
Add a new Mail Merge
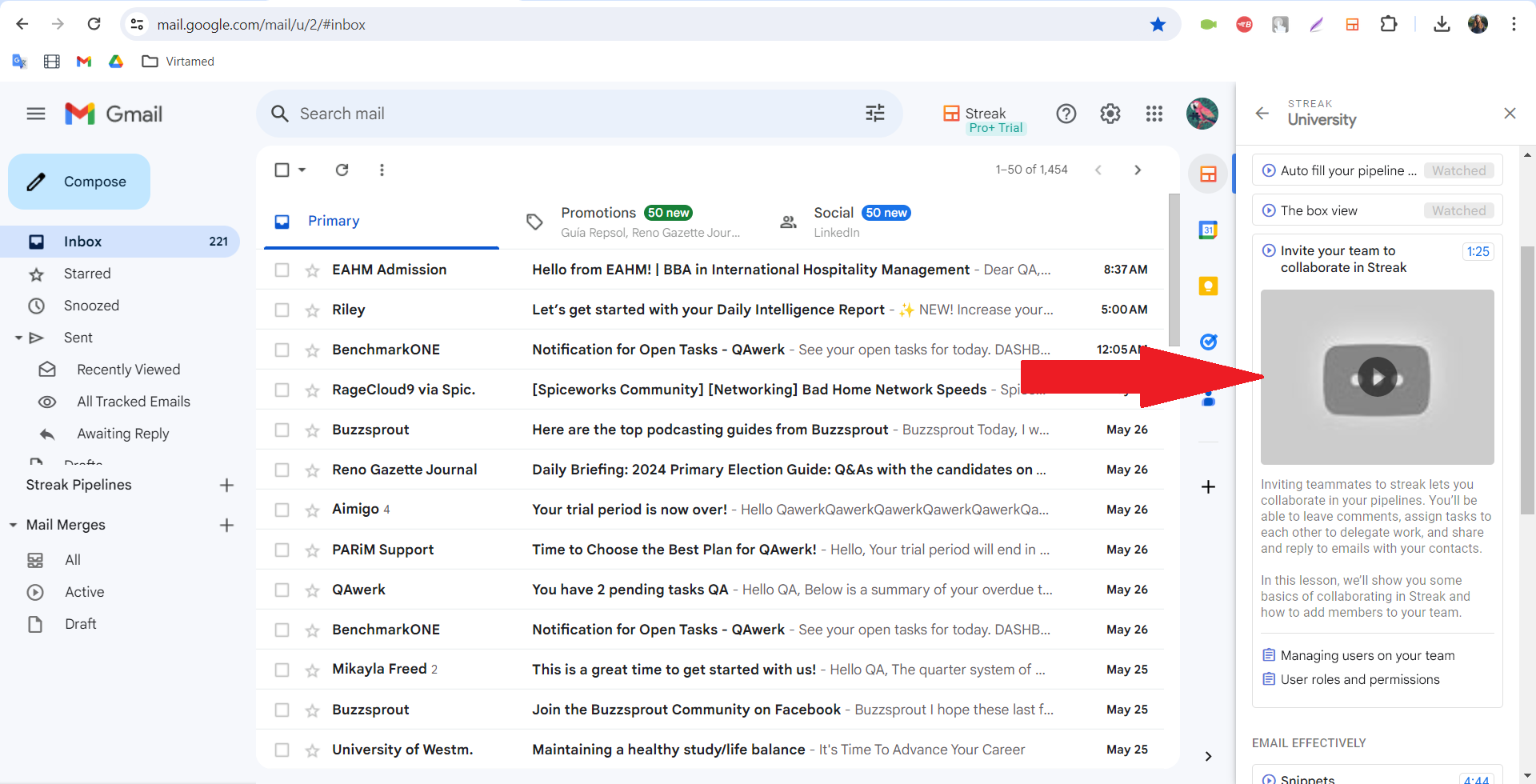pyautogui.click(x=226, y=525)
